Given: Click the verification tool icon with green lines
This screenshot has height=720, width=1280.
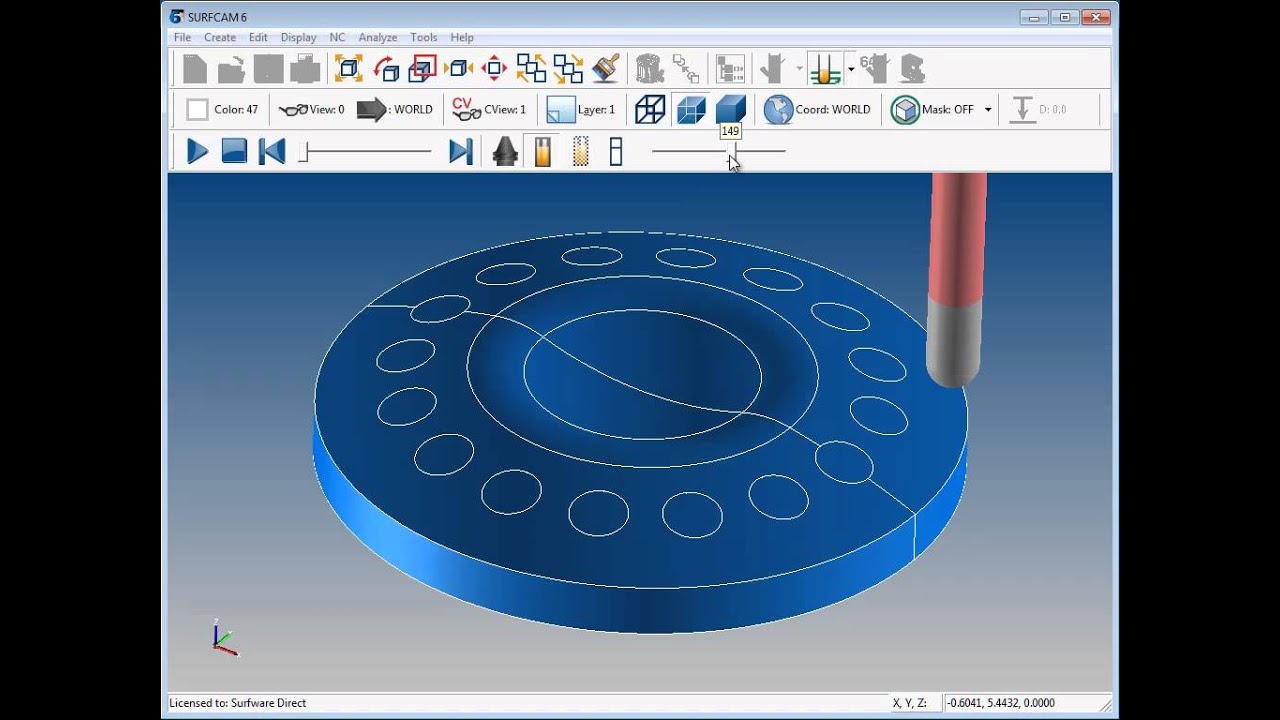Looking at the screenshot, I should [825, 68].
